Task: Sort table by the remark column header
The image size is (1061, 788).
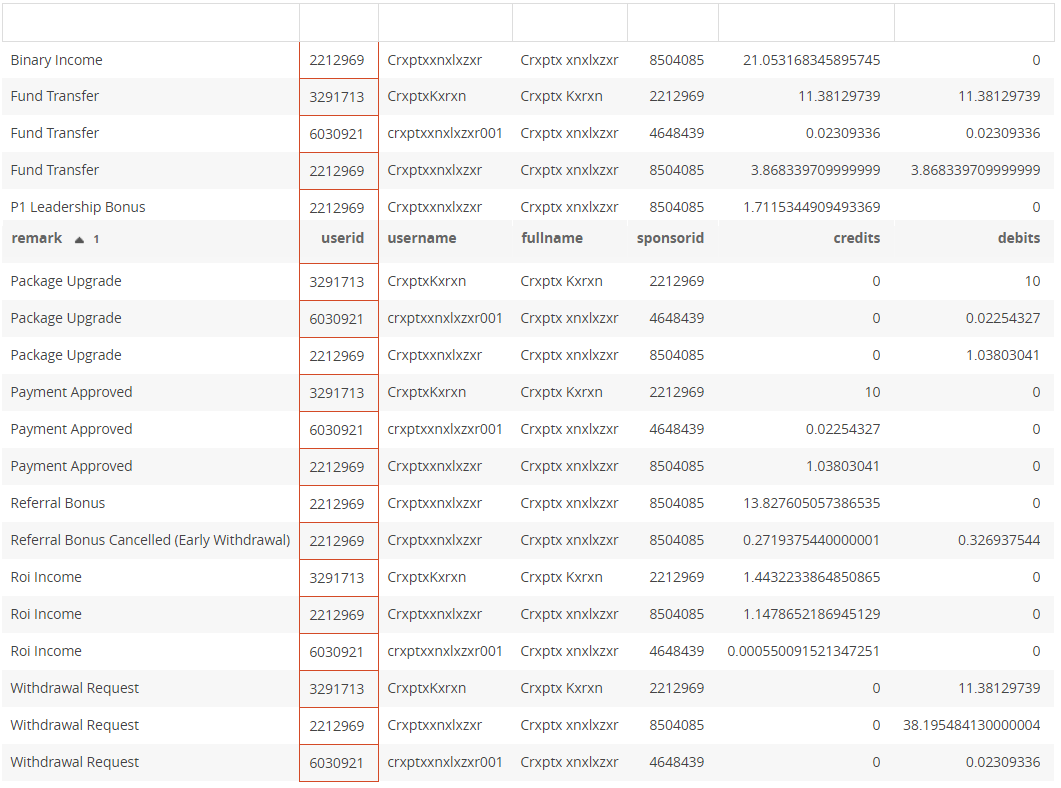Action: pyautogui.click(x=37, y=238)
